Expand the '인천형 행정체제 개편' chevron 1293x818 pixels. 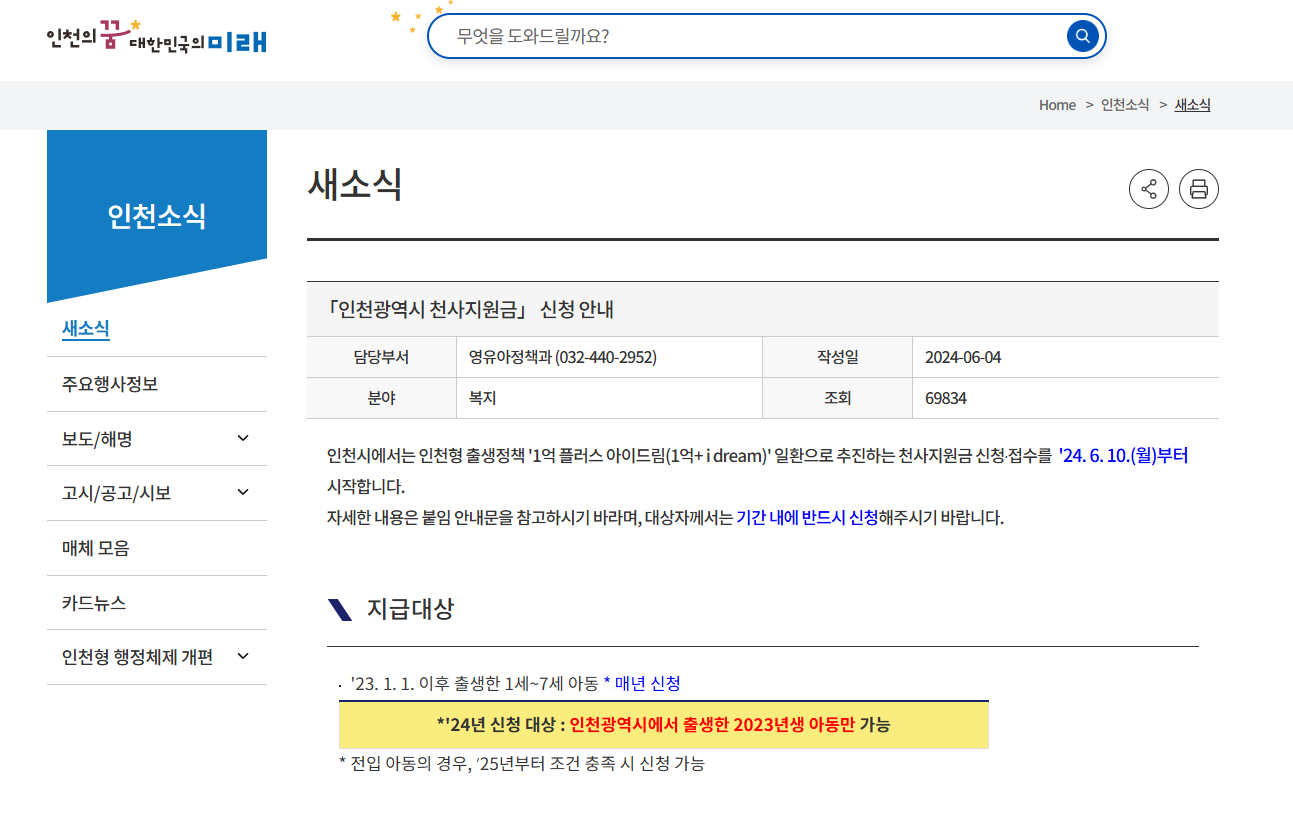pyautogui.click(x=243, y=656)
